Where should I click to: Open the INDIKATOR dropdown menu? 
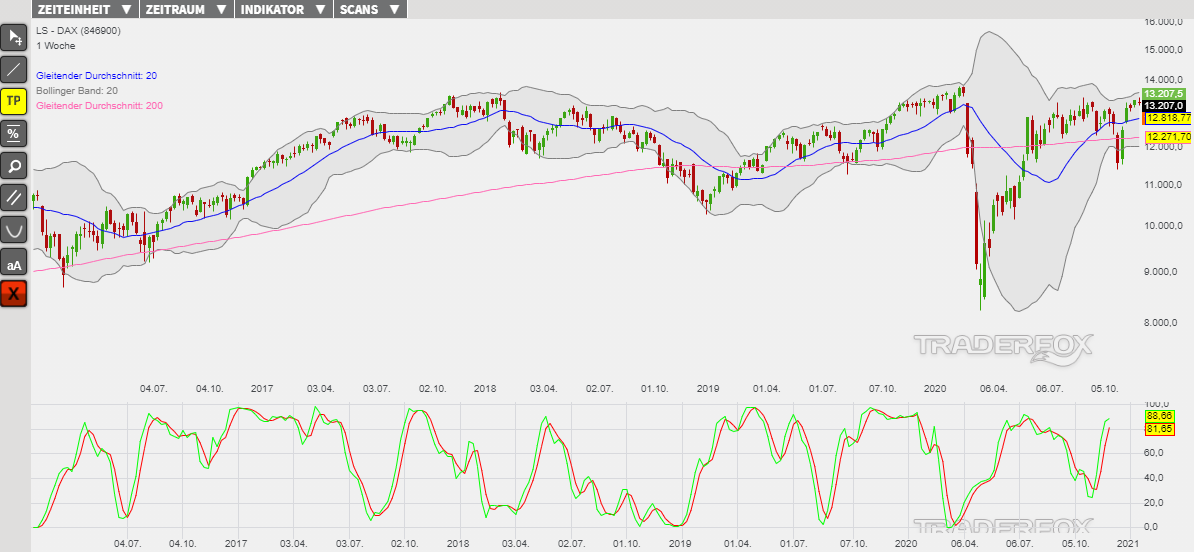284,9
